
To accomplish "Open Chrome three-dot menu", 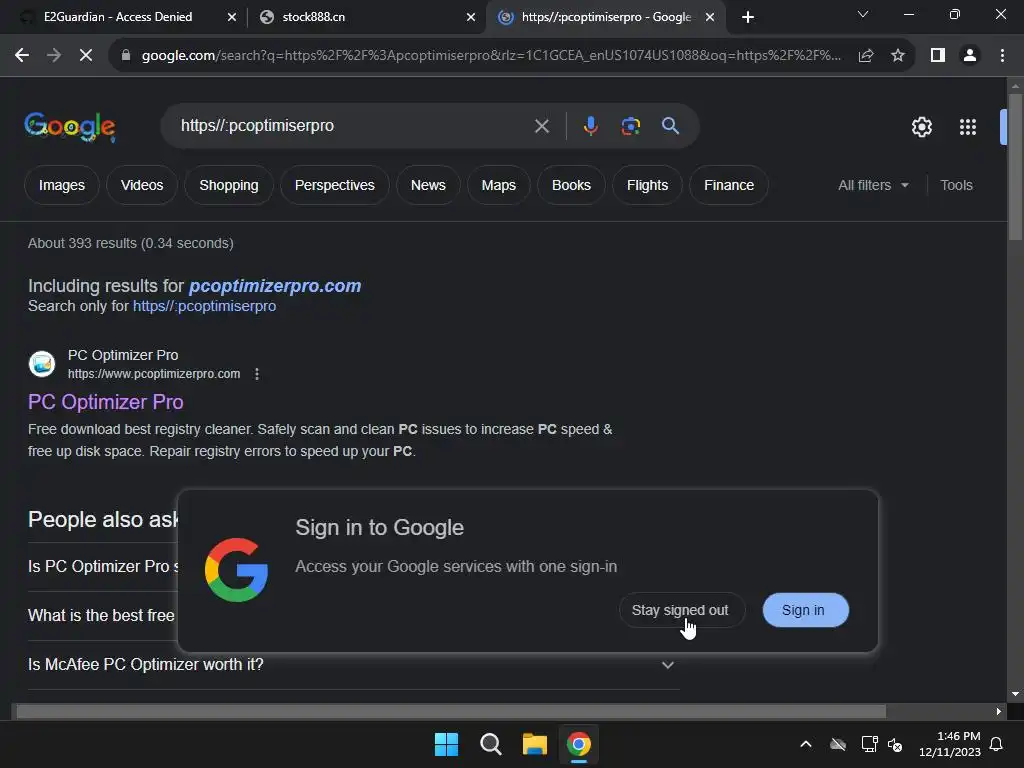I will point(1002,56).
